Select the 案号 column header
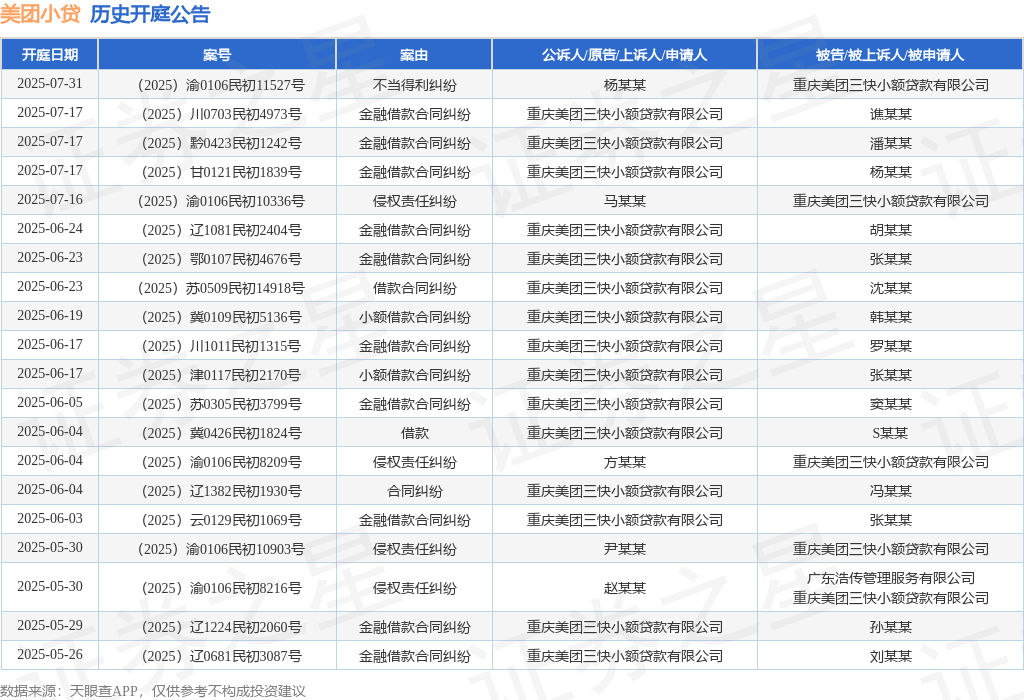Viewport: 1024px width, 700px height. pyautogui.click(x=217, y=55)
